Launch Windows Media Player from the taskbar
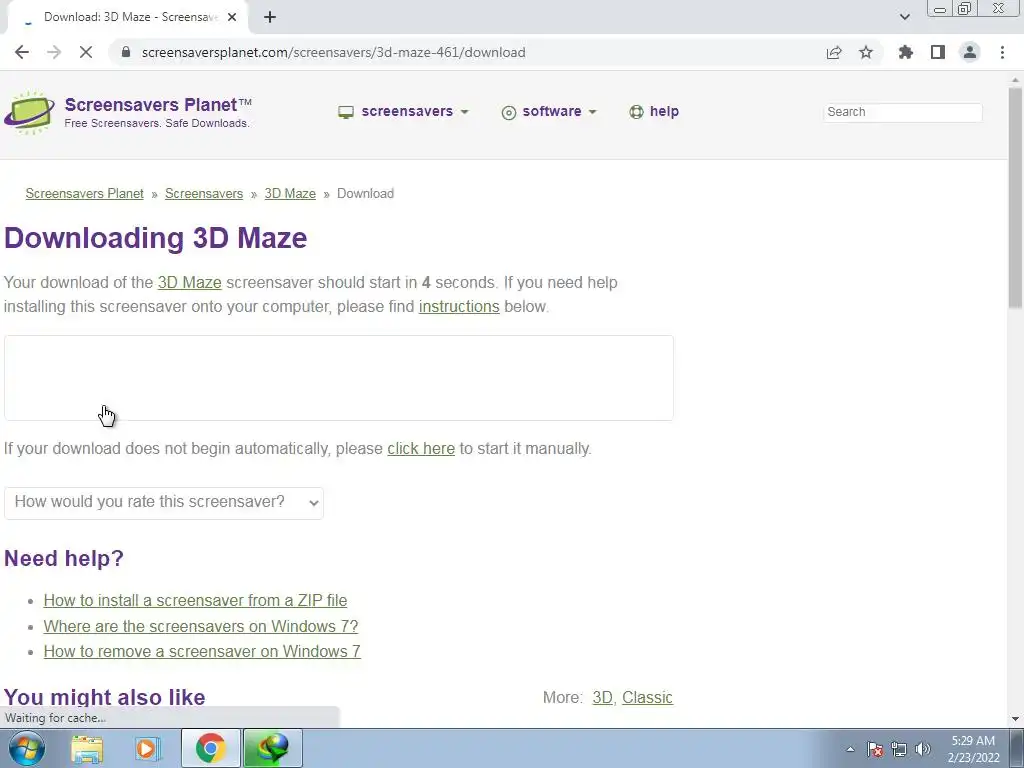The height and width of the screenshot is (768, 1024). [148, 748]
